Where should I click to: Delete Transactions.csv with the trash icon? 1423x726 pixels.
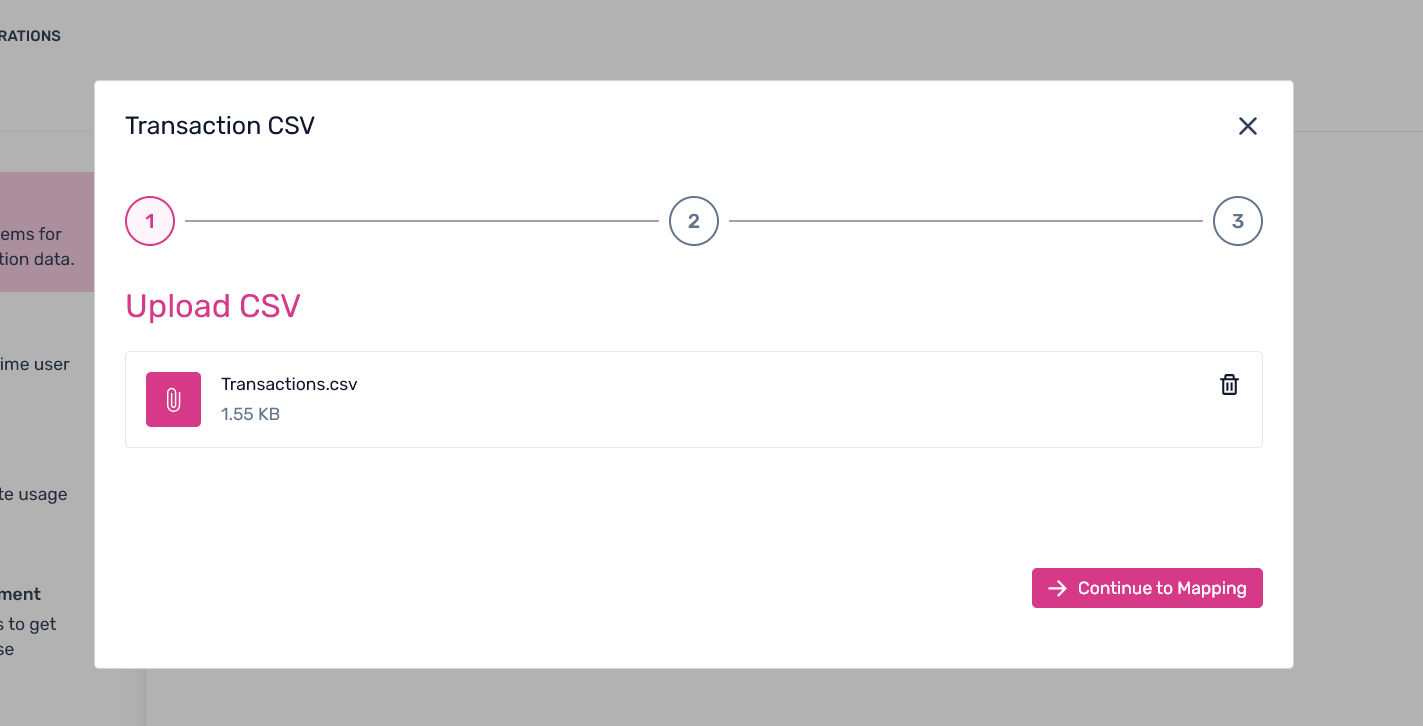(x=1229, y=385)
